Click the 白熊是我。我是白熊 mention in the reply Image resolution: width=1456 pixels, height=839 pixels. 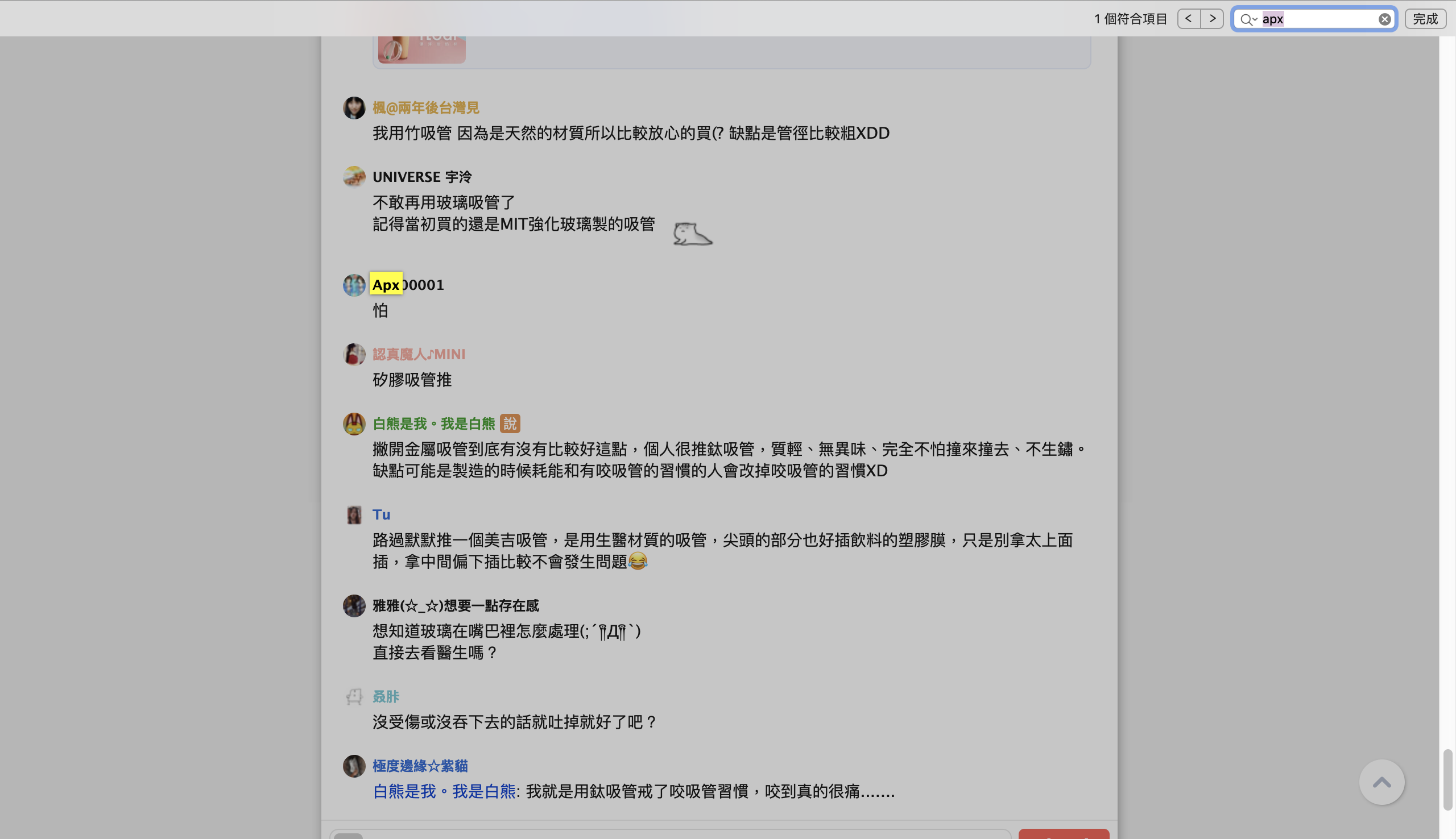coord(444,792)
